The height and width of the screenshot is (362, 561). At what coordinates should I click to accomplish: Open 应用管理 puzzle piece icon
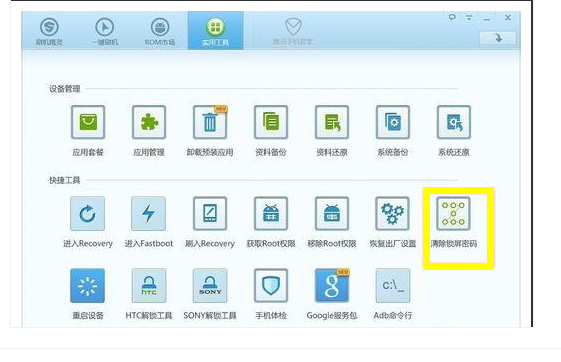click(x=149, y=122)
